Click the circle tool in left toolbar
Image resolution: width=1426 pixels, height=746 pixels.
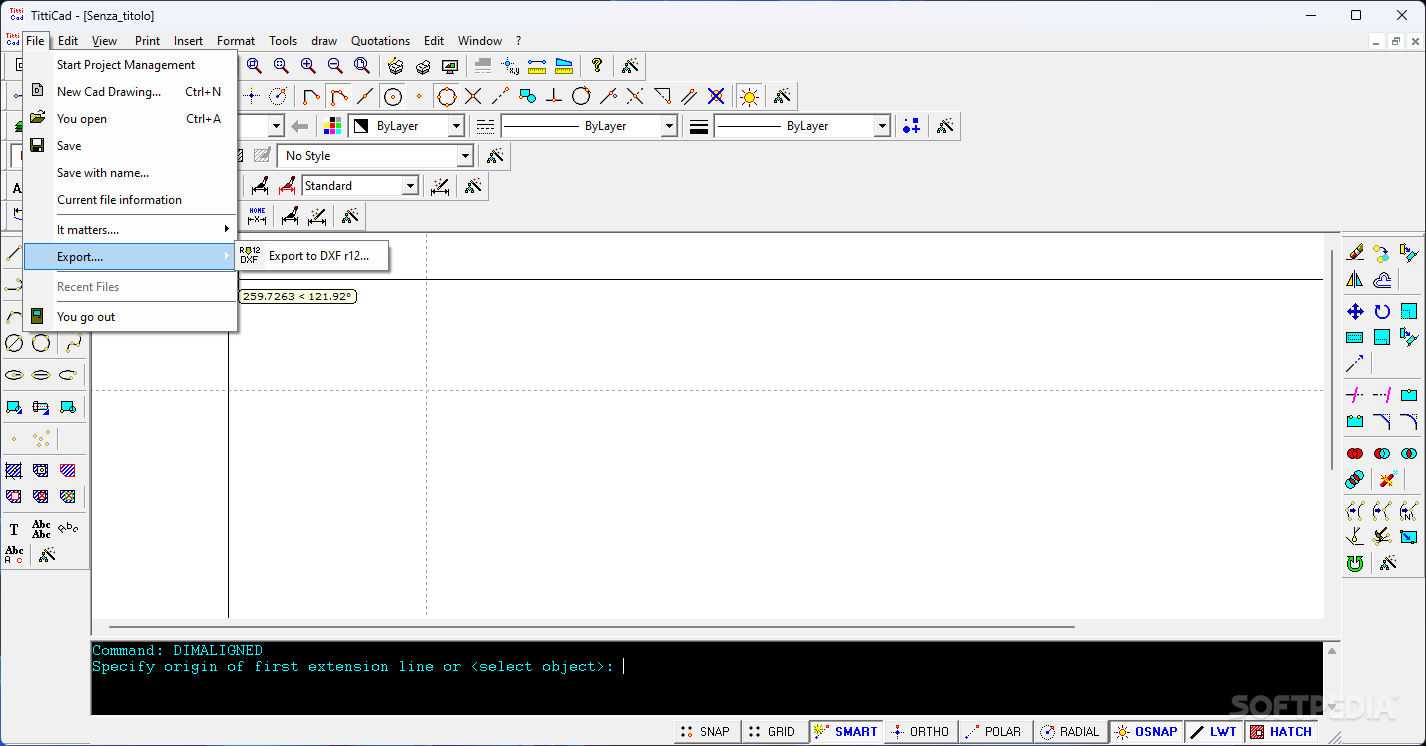41,343
